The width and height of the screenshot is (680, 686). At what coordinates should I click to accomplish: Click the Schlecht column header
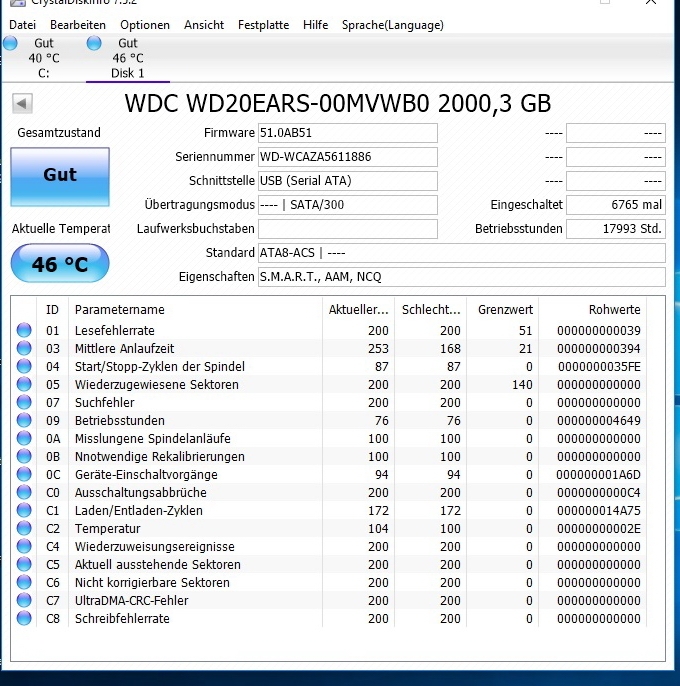[x=431, y=310]
